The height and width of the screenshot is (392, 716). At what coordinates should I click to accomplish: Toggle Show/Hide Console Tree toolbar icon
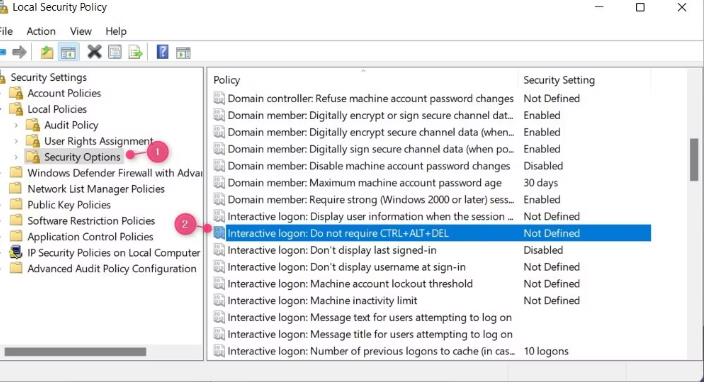68,52
